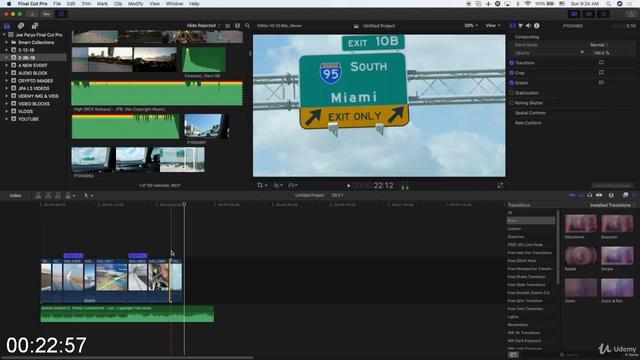This screenshot has width=640, height=360.
Task: Open the Modify menu
Action: point(136,4)
